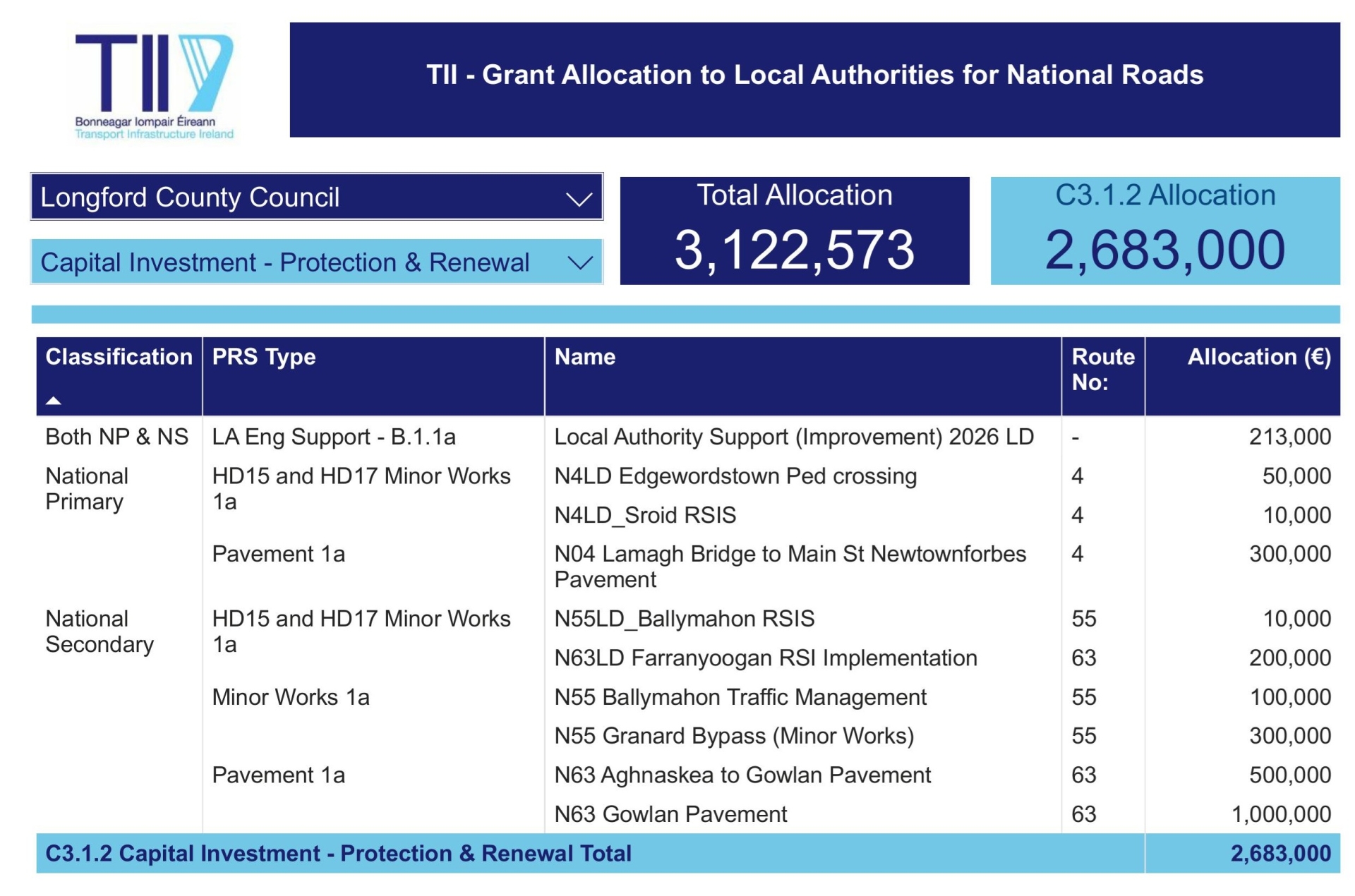1355x896 pixels.
Task: Open the Longford County Council dropdown
Action: [x=316, y=197]
